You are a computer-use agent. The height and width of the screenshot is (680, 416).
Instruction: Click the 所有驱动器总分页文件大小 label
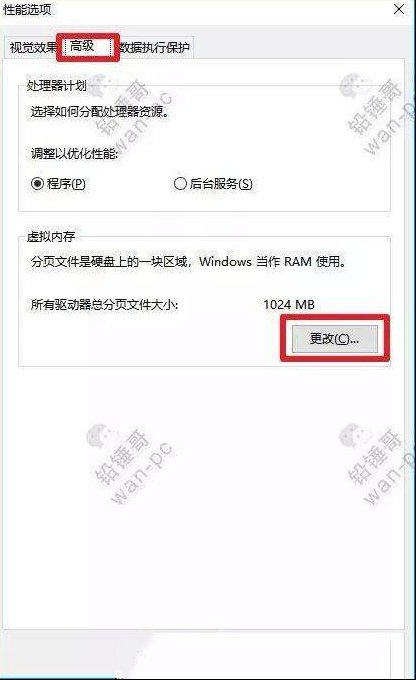104,304
